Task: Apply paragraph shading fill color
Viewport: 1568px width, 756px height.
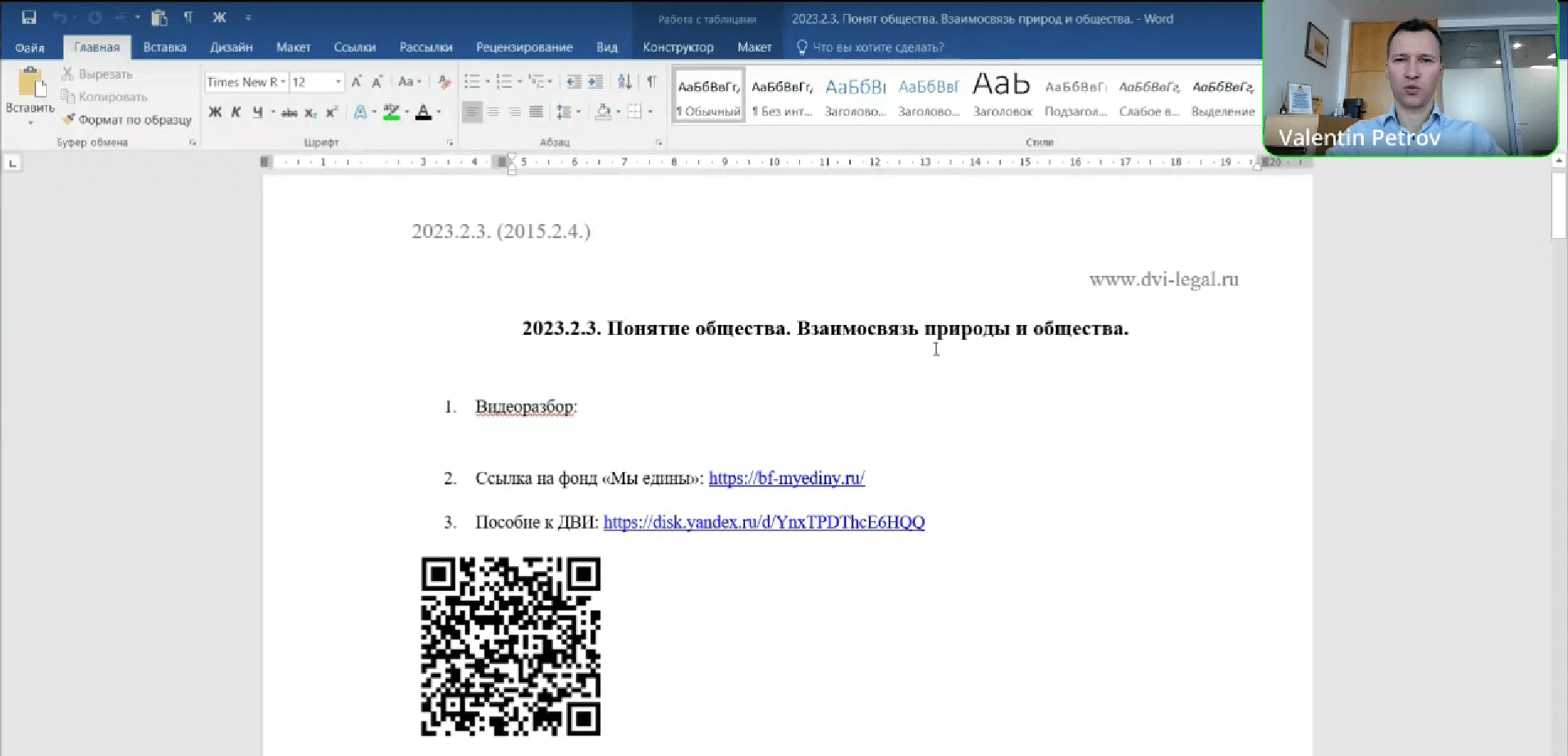Action: [603, 112]
